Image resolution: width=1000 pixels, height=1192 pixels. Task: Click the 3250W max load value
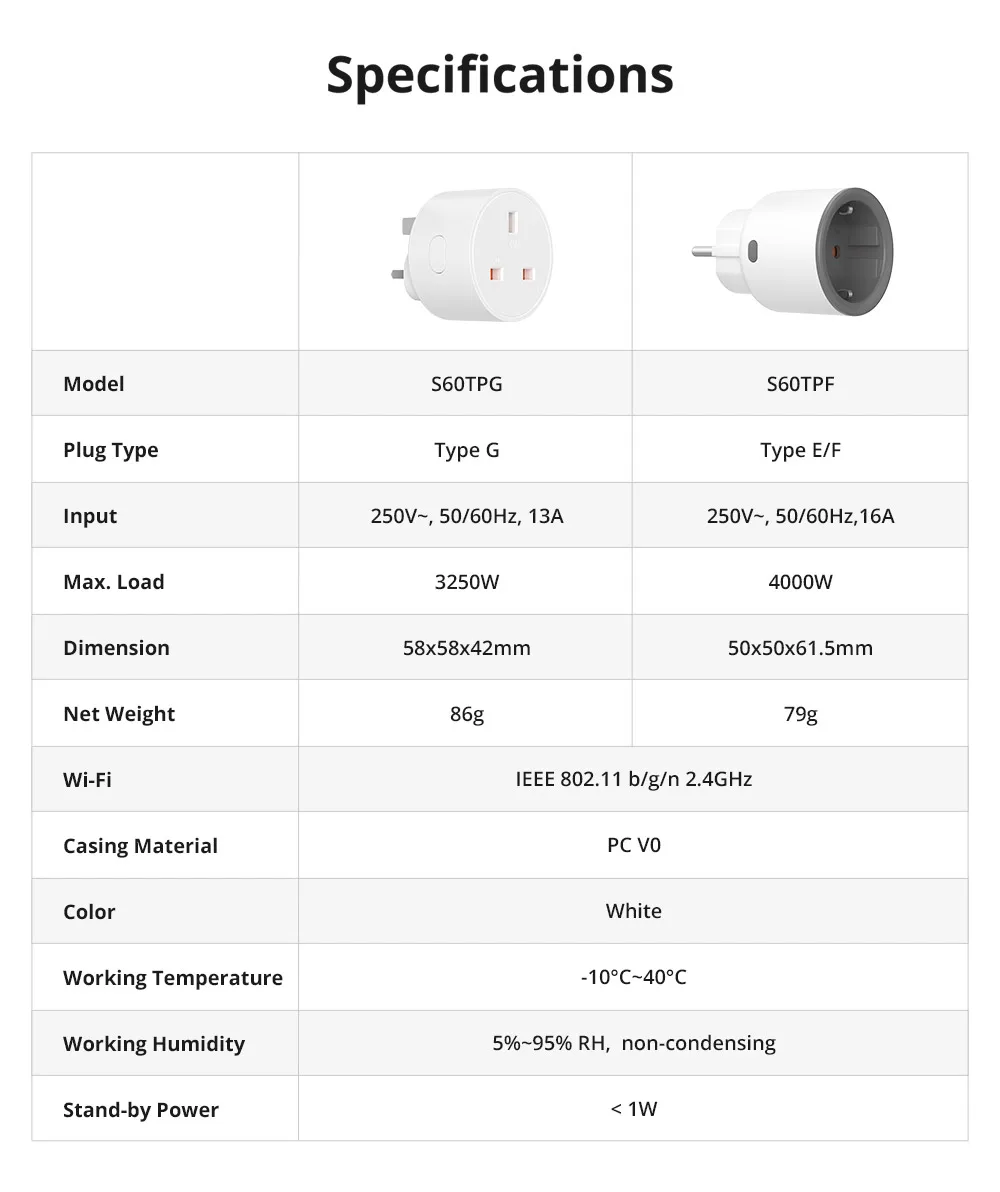point(466,582)
